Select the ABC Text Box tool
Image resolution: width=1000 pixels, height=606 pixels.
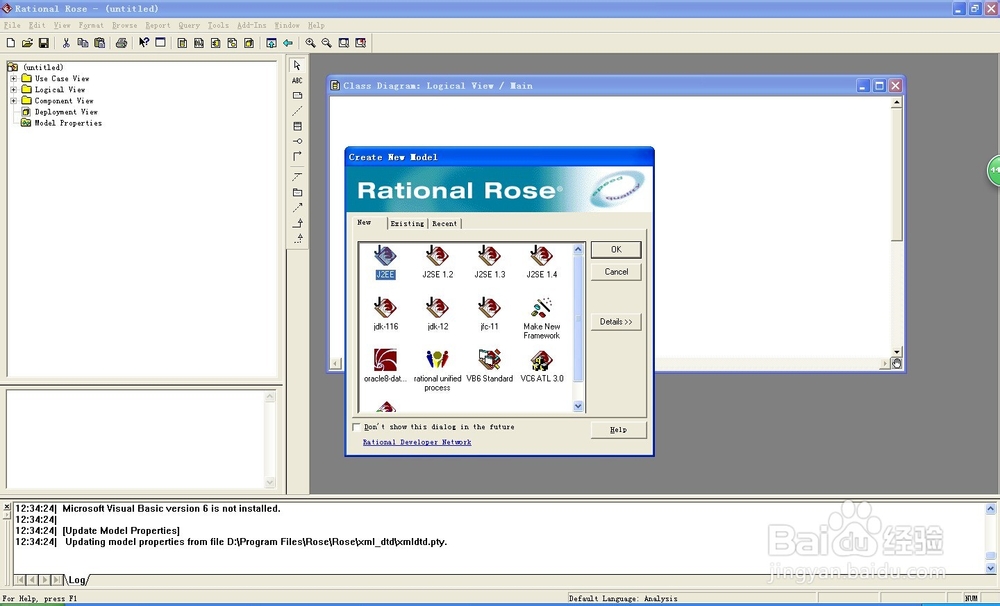click(x=297, y=80)
